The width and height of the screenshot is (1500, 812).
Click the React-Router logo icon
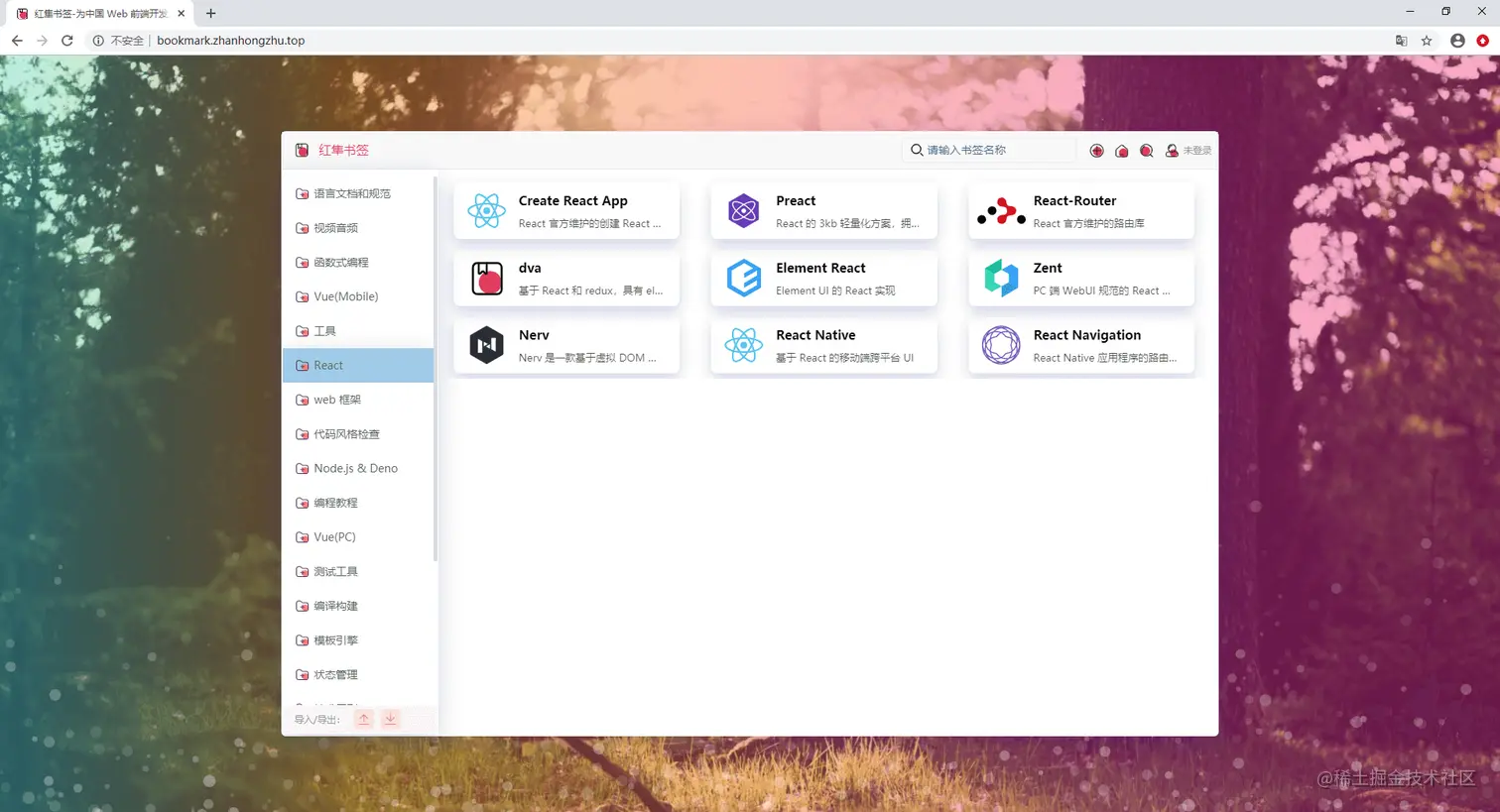pos(1001,211)
